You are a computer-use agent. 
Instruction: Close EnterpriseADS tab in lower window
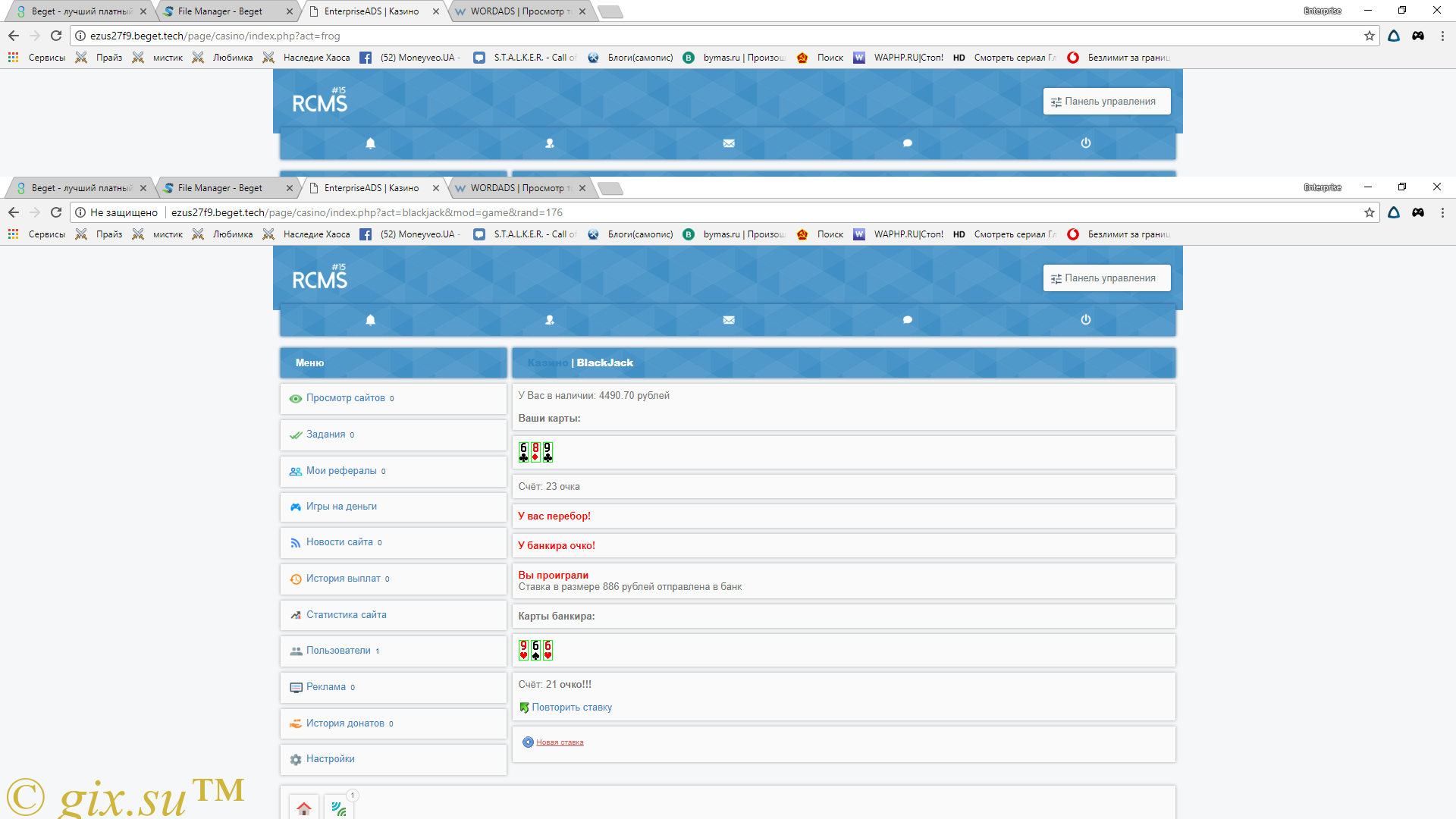(x=436, y=188)
